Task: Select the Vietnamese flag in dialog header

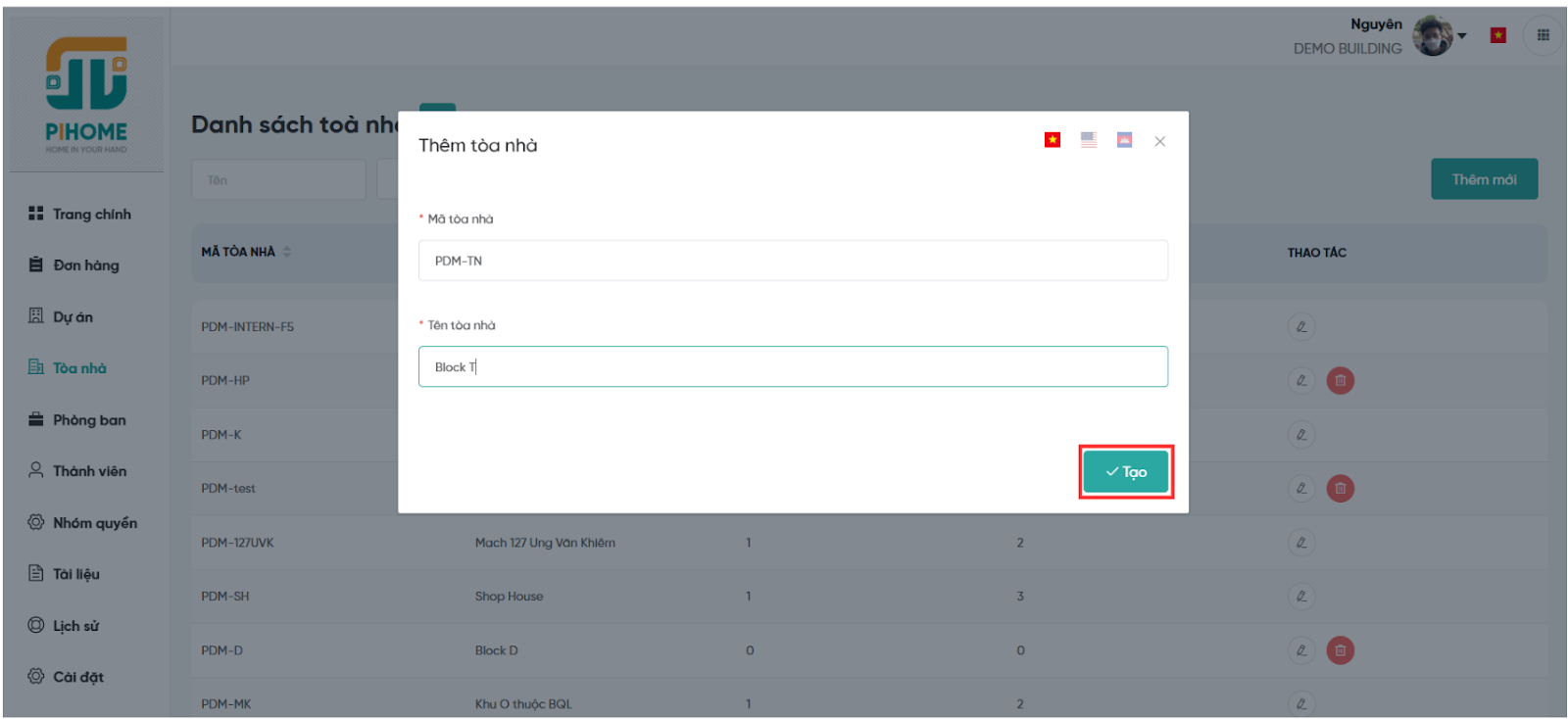Action: (x=1052, y=140)
